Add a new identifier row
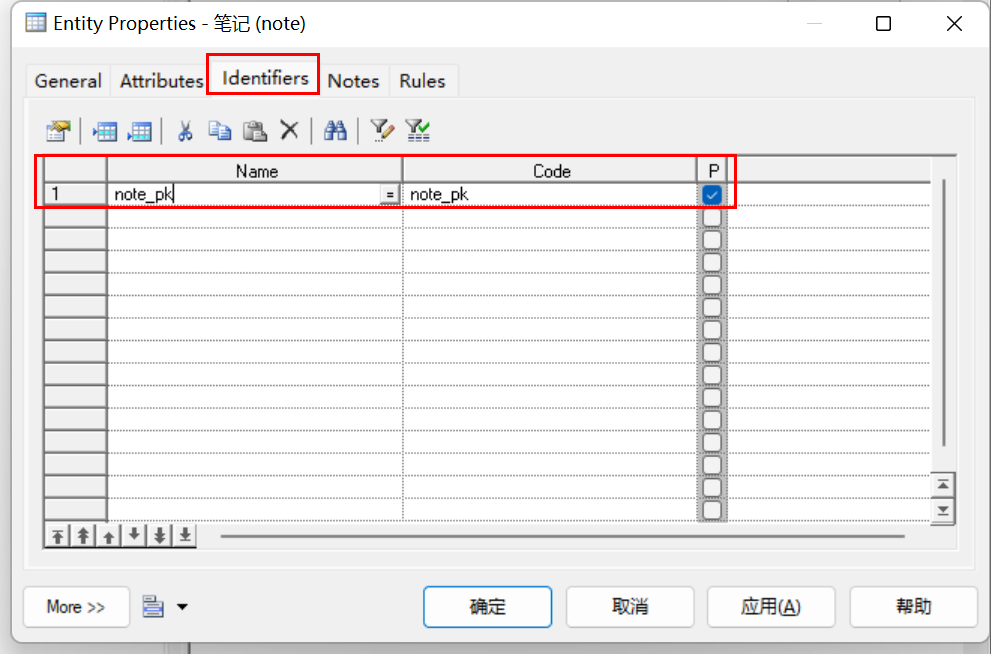 (x=139, y=130)
